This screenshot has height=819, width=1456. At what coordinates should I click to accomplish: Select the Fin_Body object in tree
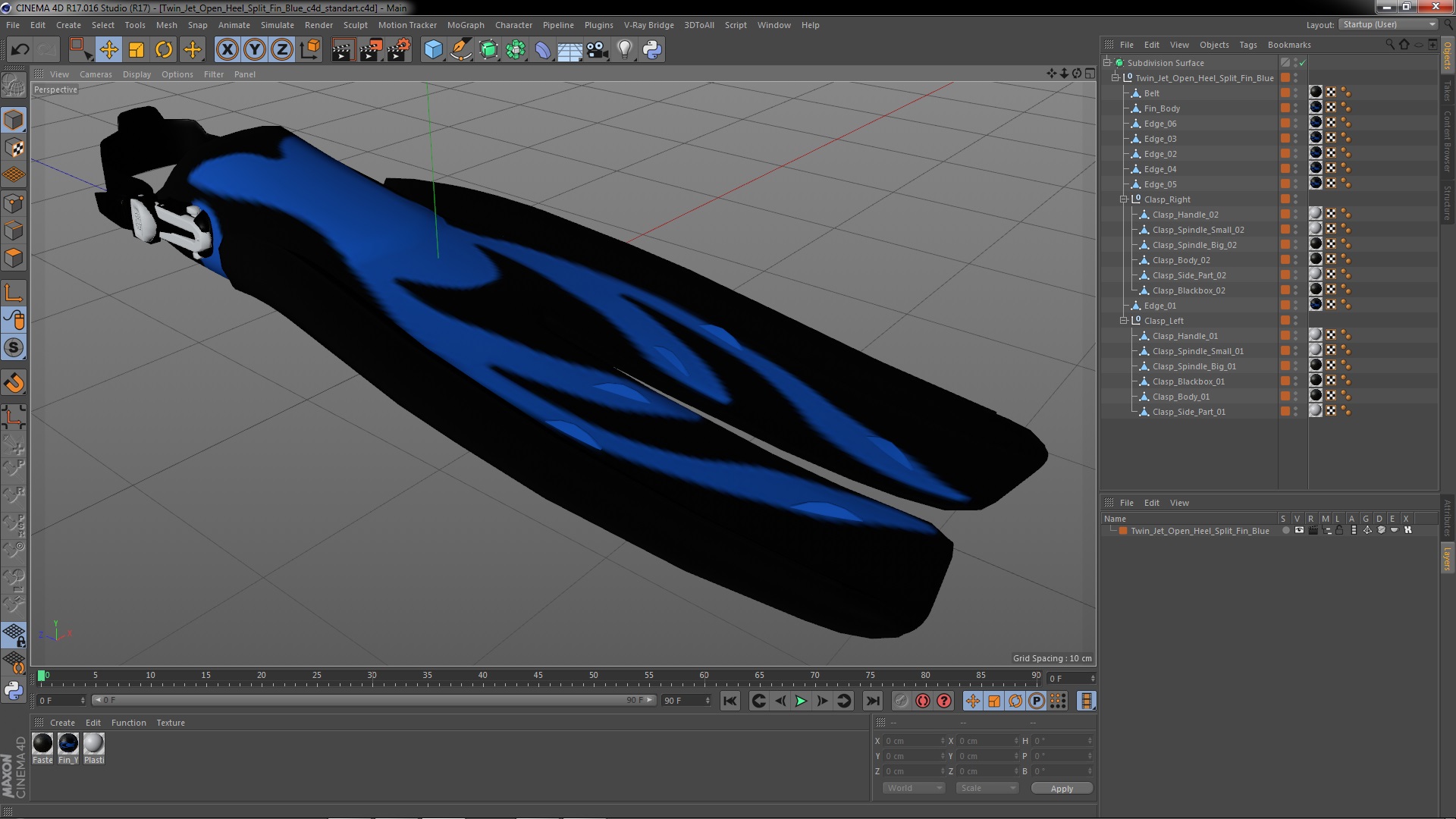pyautogui.click(x=1162, y=108)
